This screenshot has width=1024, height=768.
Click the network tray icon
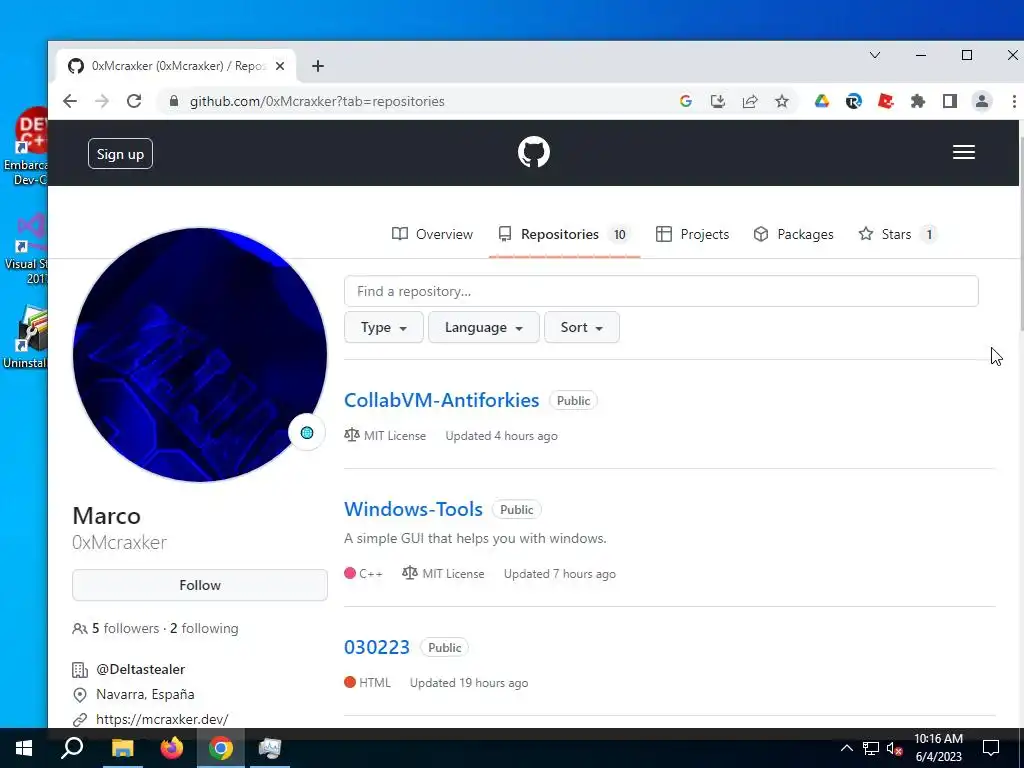pyautogui.click(x=871, y=748)
